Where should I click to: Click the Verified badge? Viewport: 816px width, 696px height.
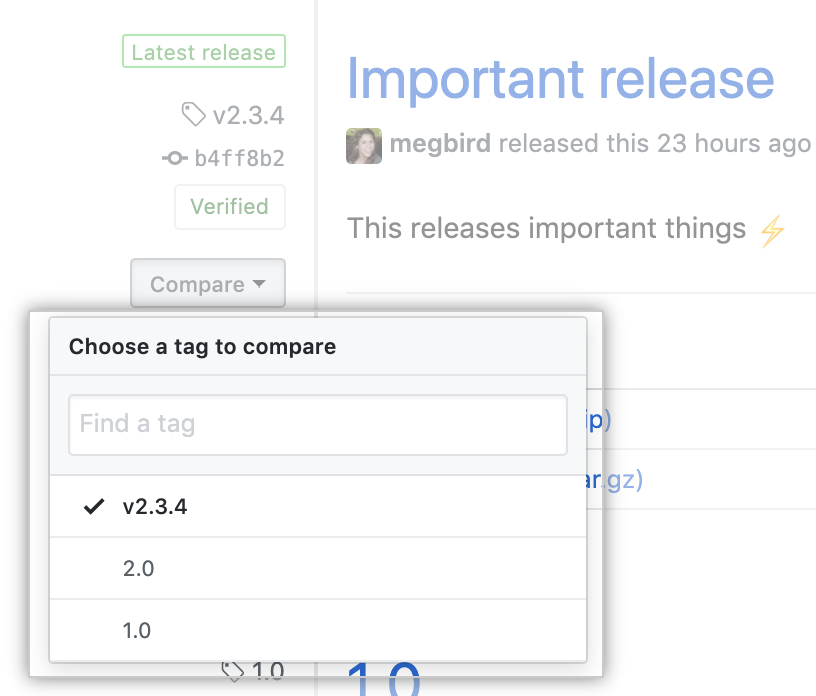(x=230, y=207)
